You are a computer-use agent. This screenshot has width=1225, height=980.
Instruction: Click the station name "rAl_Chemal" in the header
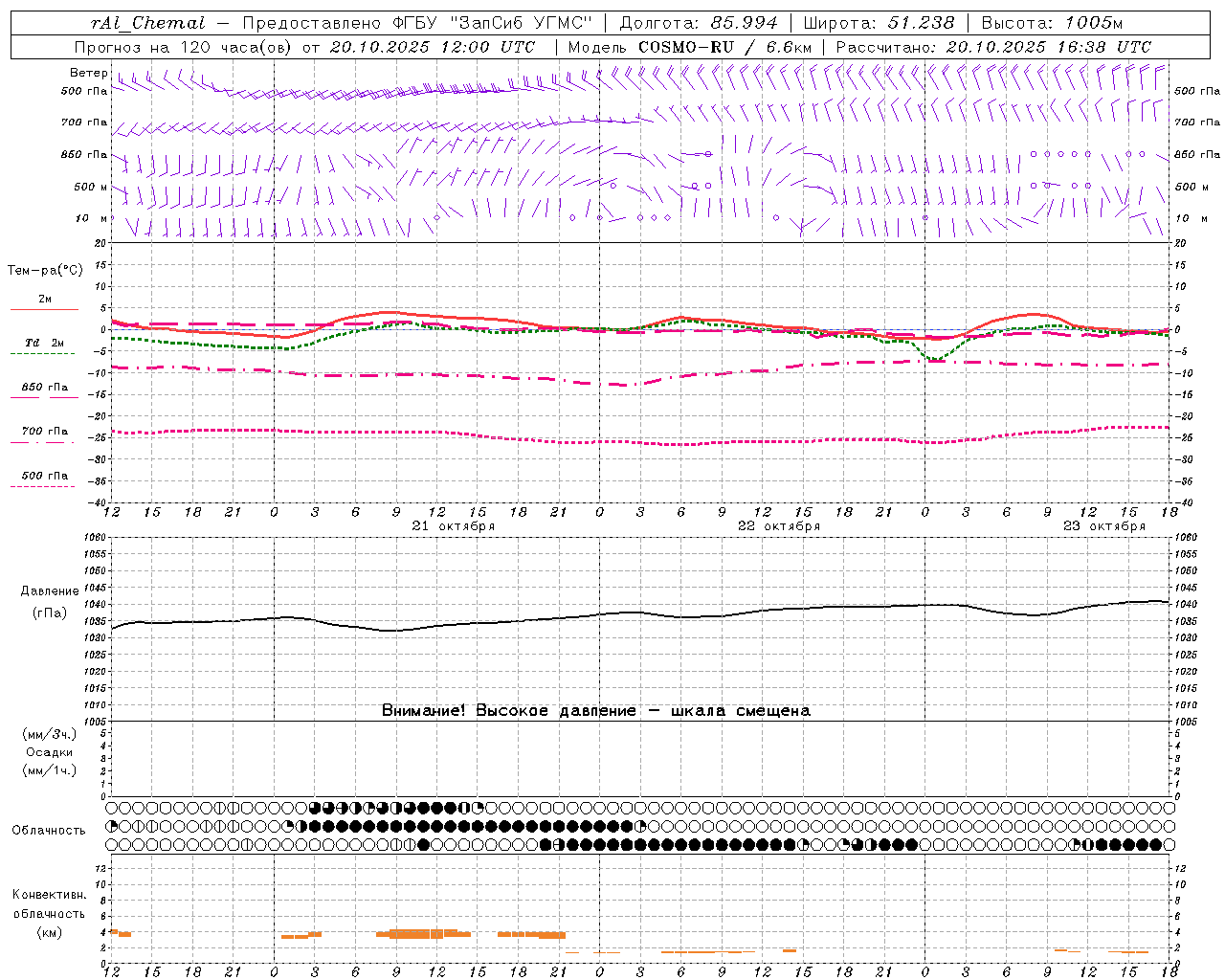coord(147,23)
